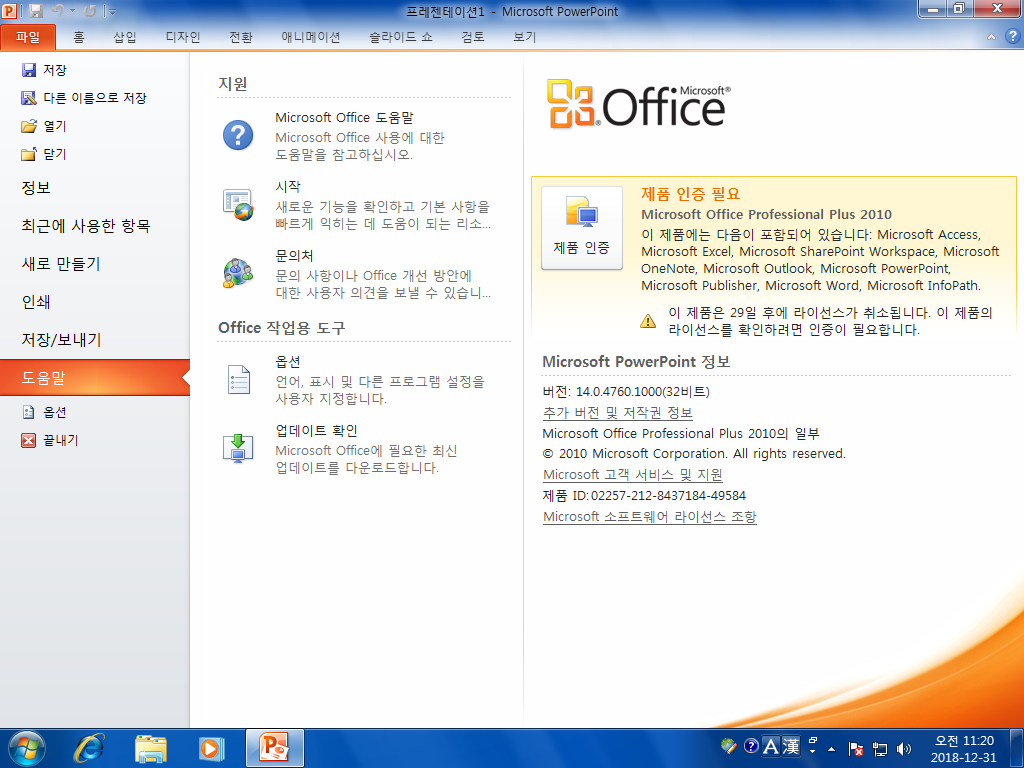This screenshot has width=1024, height=768.
Task: Switch to the Design (디자인) tab
Action: (183, 37)
